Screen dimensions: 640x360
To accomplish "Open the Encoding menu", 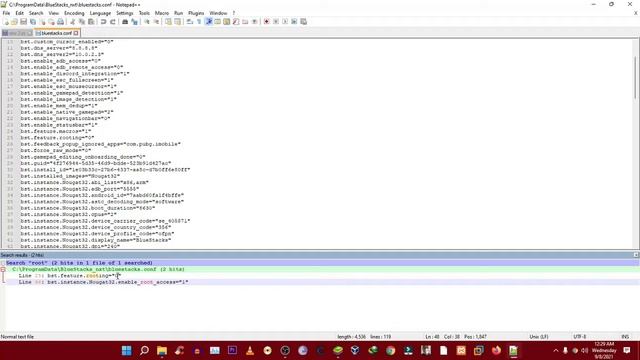I will click(74, 13).
